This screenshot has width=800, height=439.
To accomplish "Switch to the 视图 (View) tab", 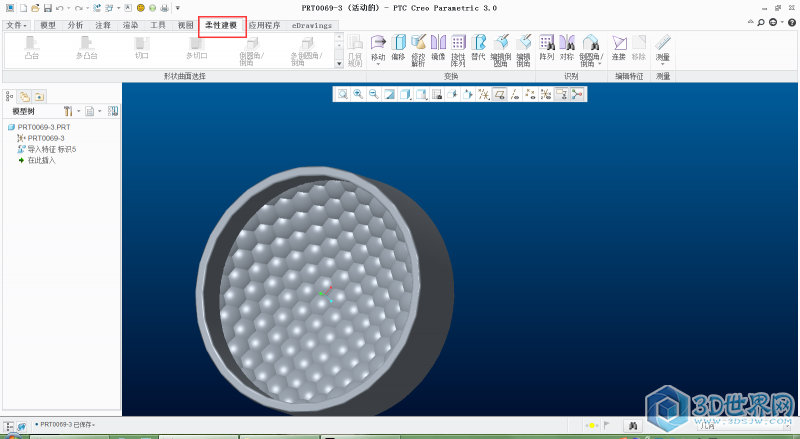I will point(186,25).
